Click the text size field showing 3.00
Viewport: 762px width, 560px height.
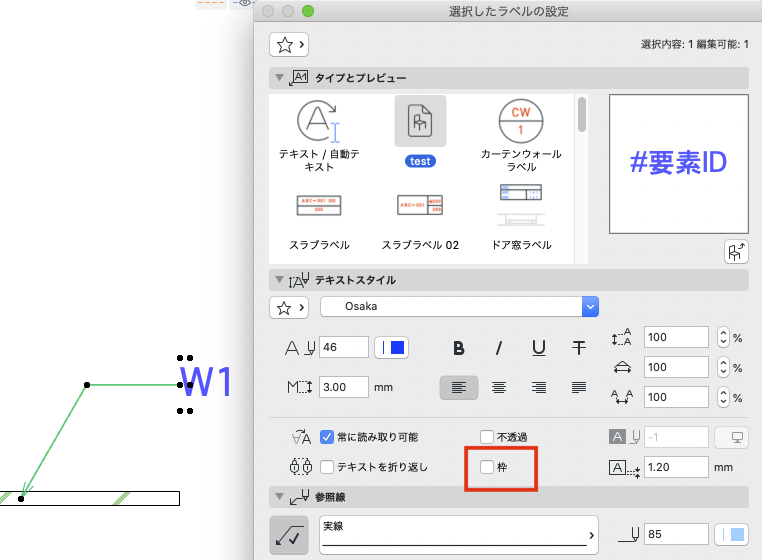click(344, 387)
